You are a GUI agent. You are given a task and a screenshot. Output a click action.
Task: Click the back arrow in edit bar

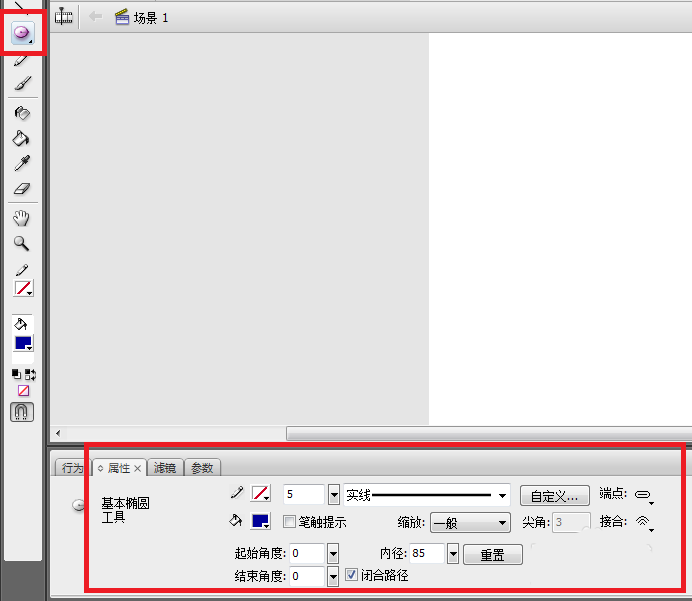(x=95, y=17)
